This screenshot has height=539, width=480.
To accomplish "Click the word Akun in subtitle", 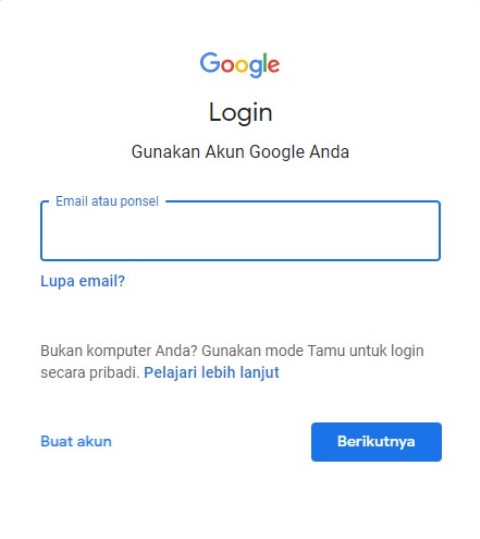I will pyautogui.click(x=225, y=152).
